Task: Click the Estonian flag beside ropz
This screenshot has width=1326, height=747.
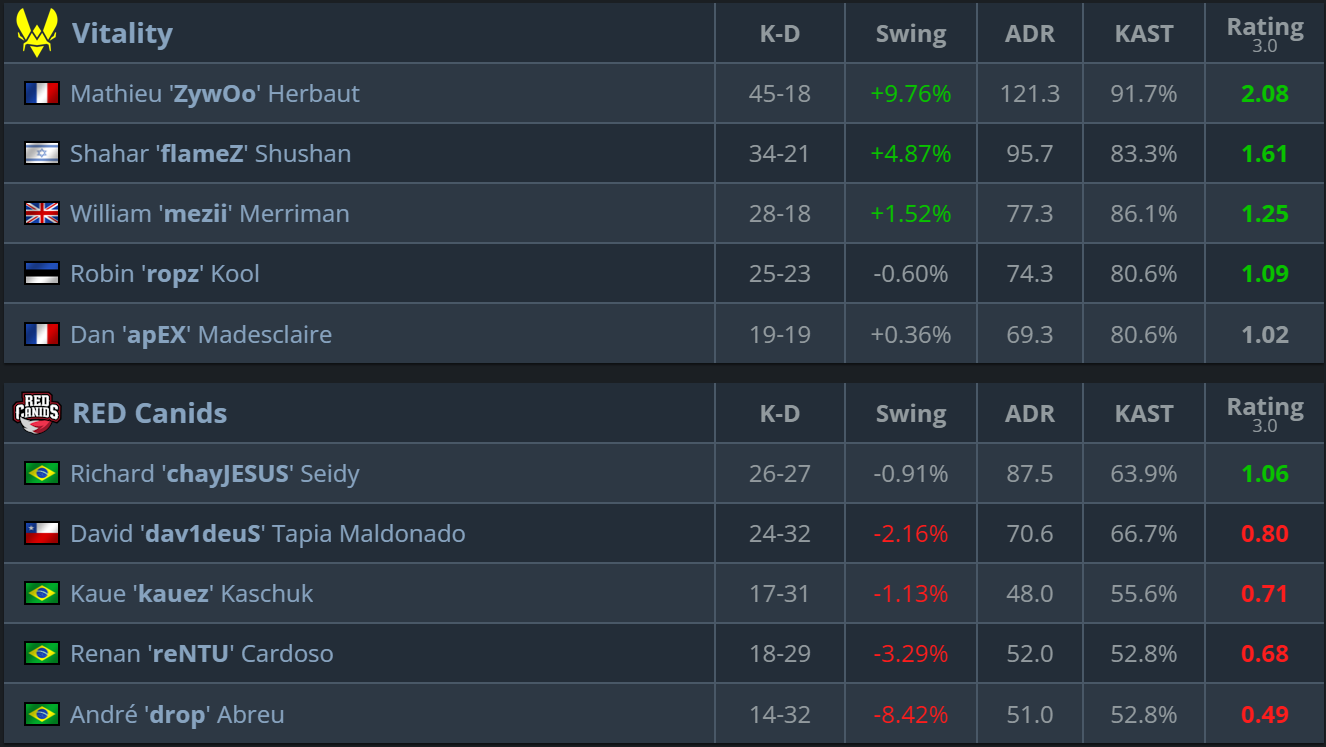Action: click(42, 274)
